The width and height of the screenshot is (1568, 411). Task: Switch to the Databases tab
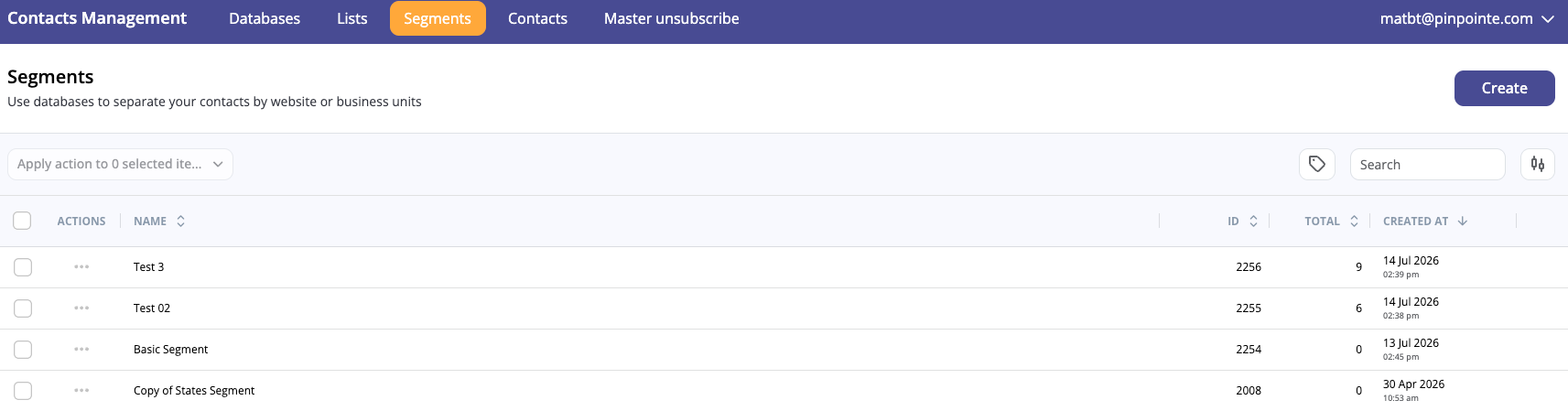click(265, 18)
